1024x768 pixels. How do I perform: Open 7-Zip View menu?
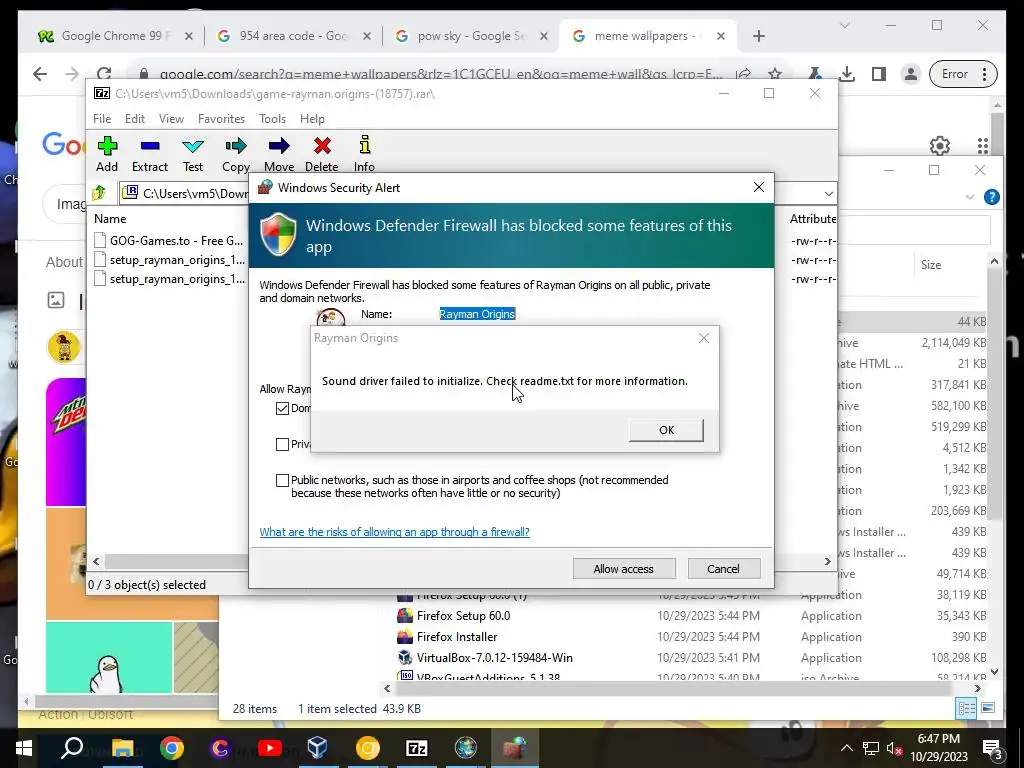[171, 119]
